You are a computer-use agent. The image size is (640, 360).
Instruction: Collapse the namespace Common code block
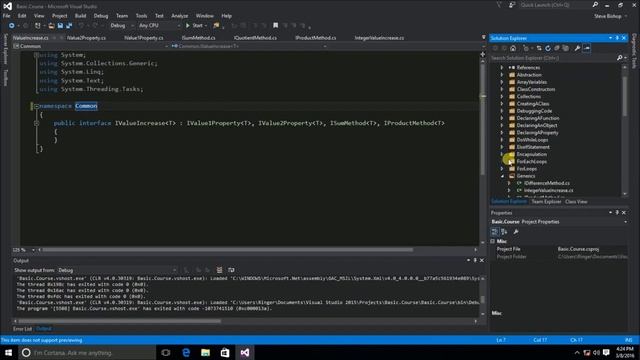(36, 106)
